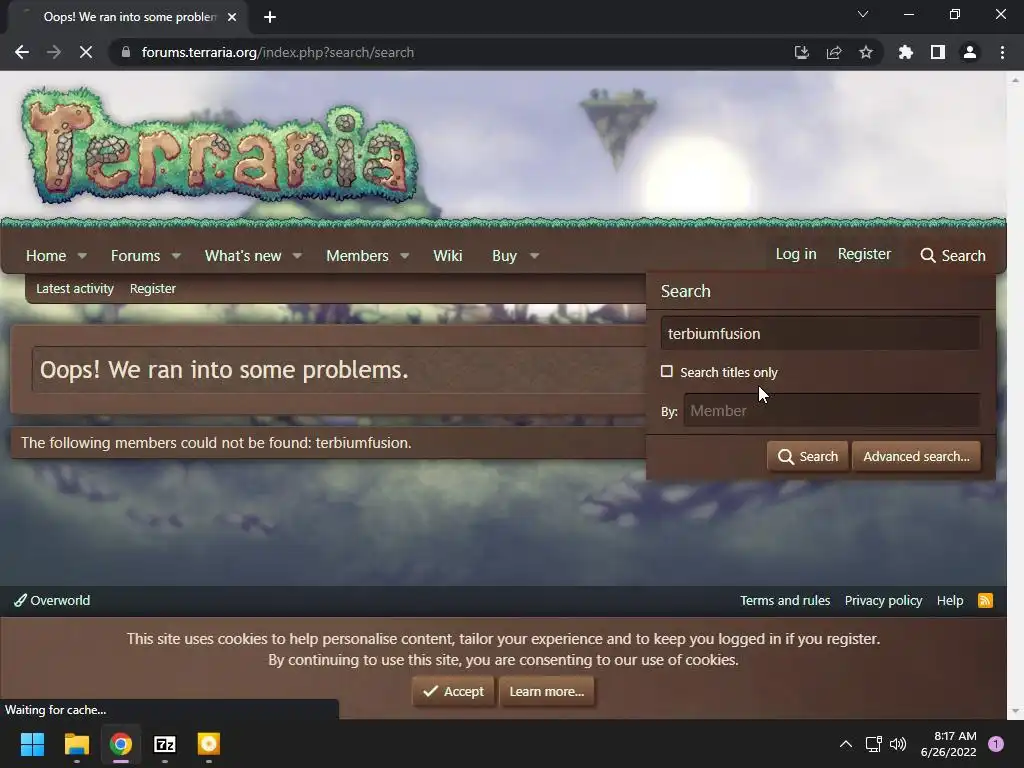Open Latest activity sub-navigation link
Viewport: 1024px width, 768px height.
74,289
